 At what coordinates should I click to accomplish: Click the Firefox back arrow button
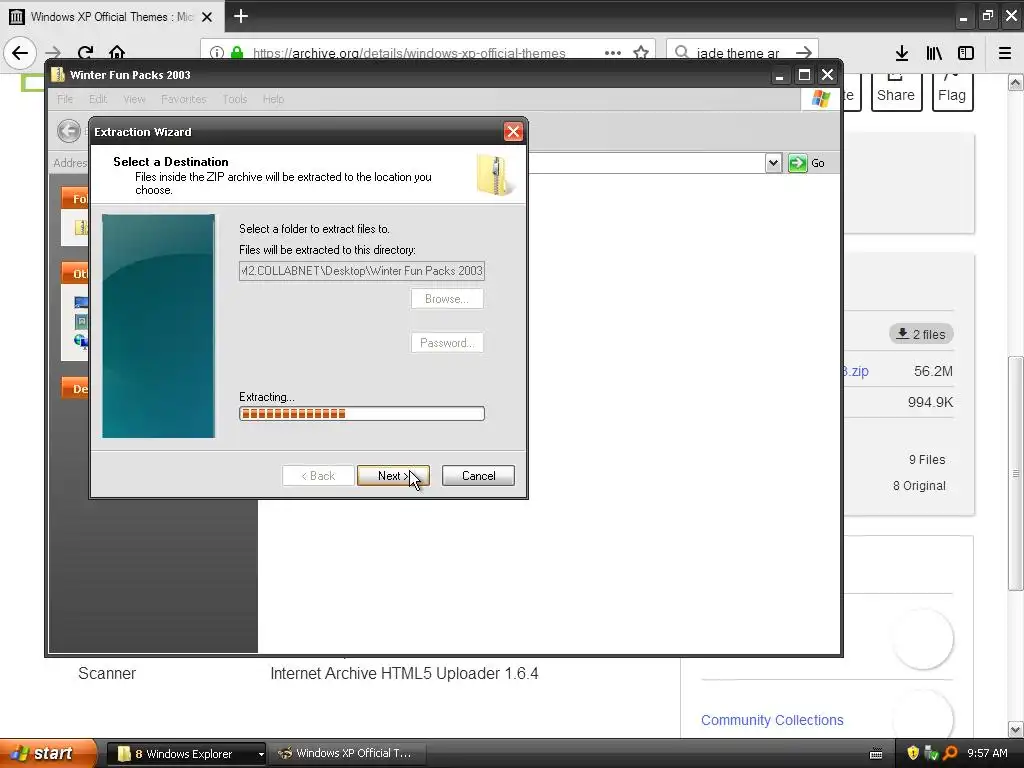(x=20, y=53)
